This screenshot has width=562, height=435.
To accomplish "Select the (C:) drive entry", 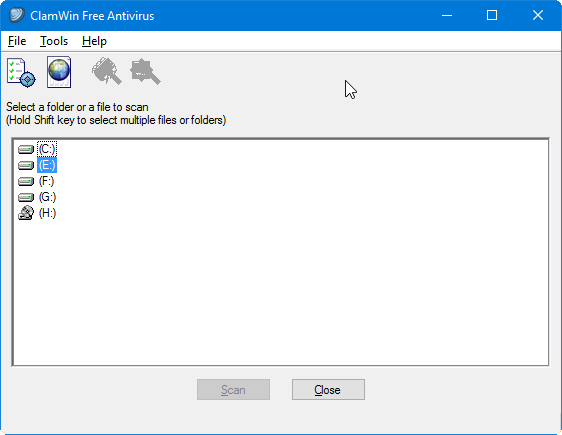I will coord(47,149).
